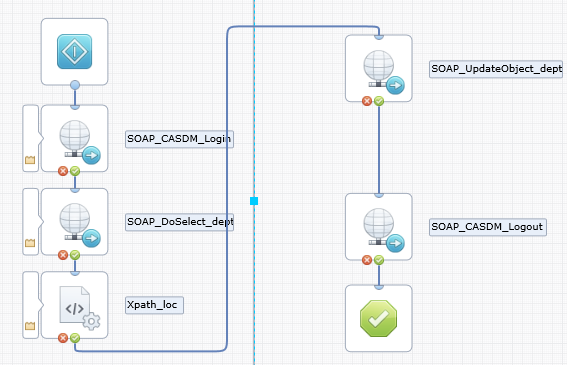Click the cyan square handle on divider line
Screen dimensions: 567x365
[x=254, y=201]
